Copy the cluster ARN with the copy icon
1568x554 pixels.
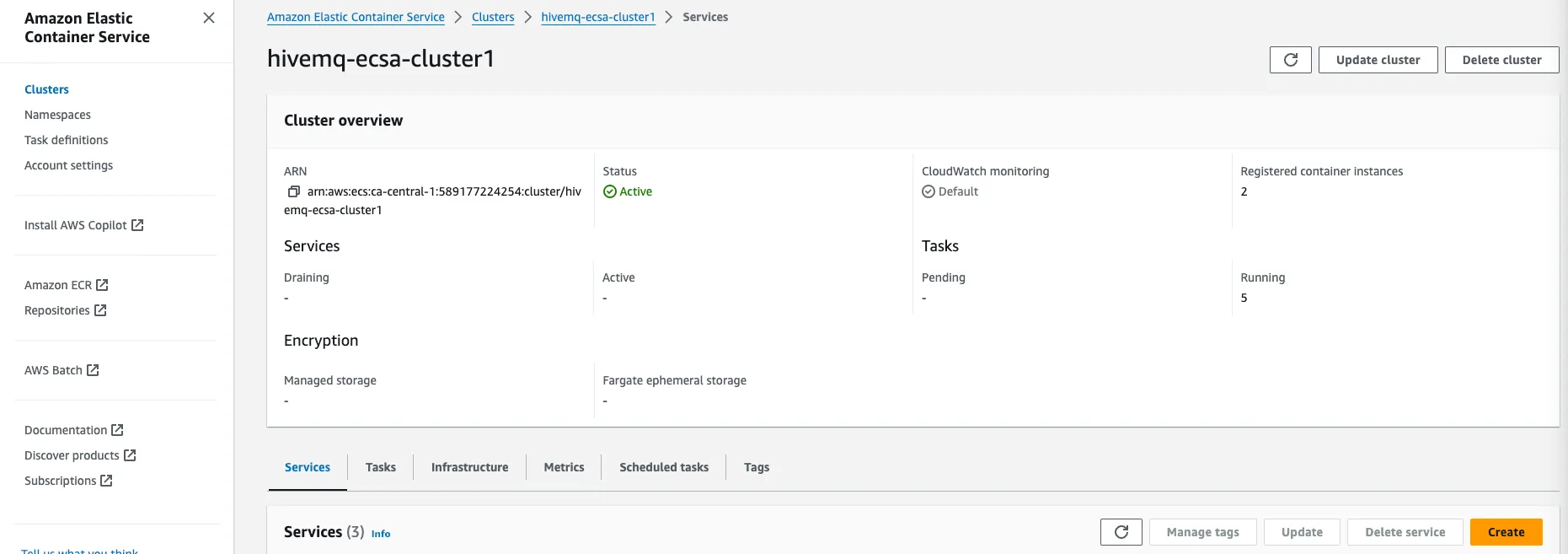tap(294, 191)
